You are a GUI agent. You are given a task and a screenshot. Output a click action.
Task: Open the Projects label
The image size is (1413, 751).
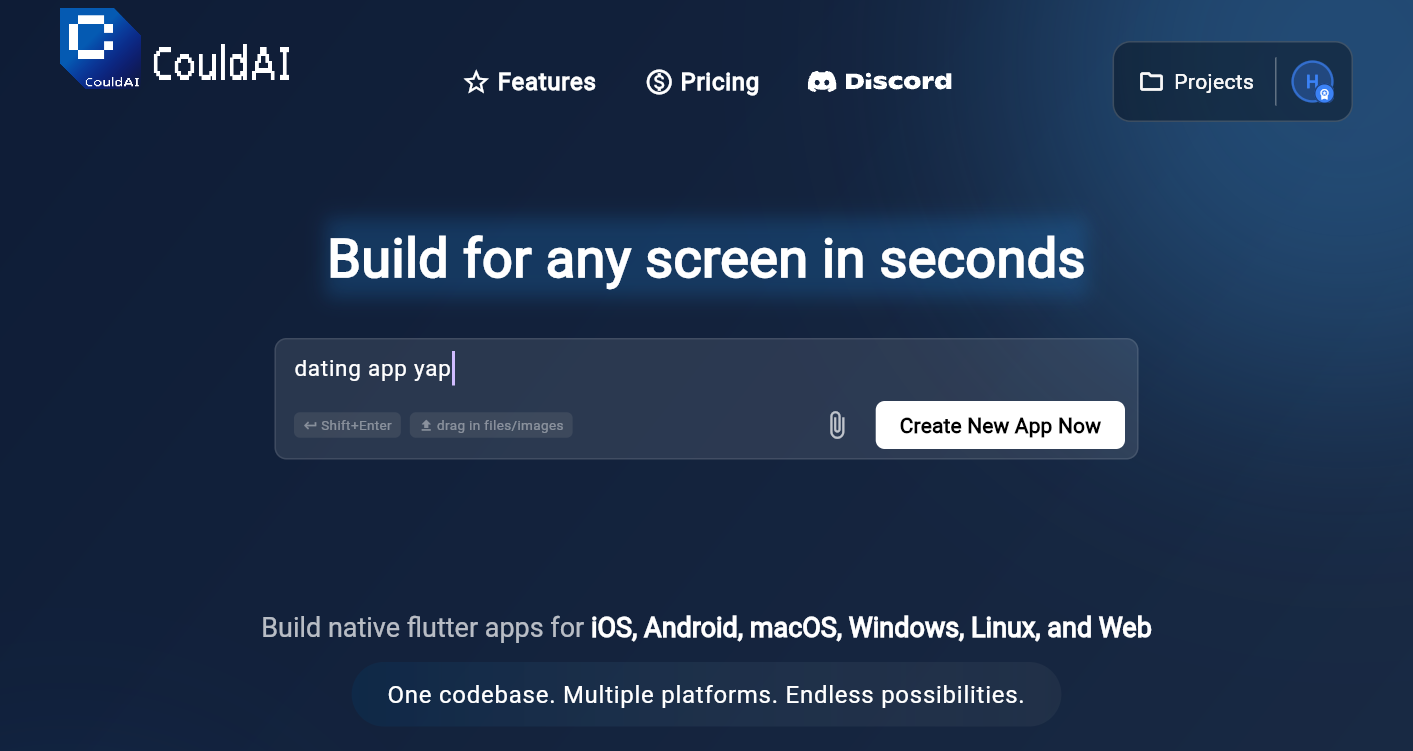pos(1213,82)
